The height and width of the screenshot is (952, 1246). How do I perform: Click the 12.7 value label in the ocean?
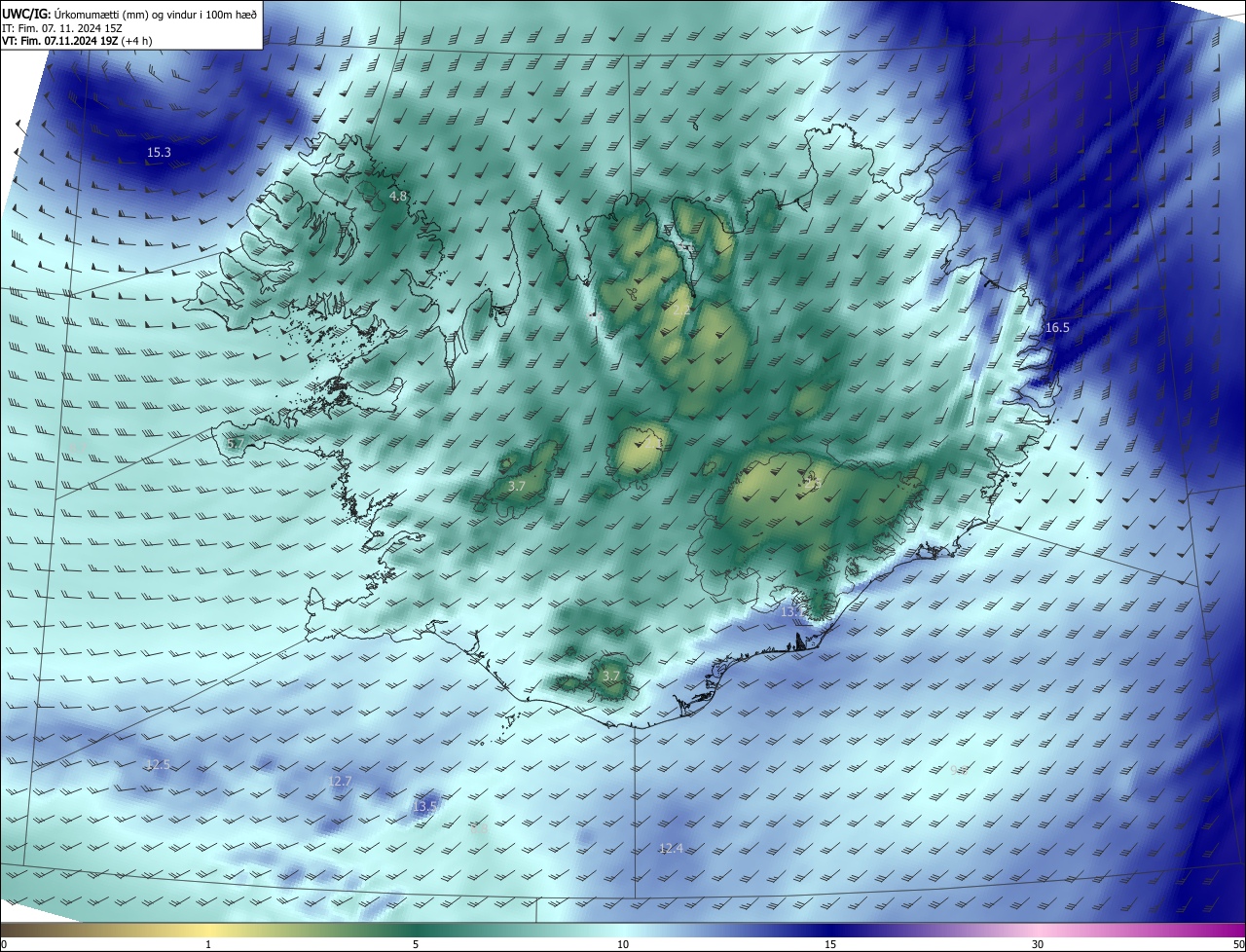click(x=340, y=782)
